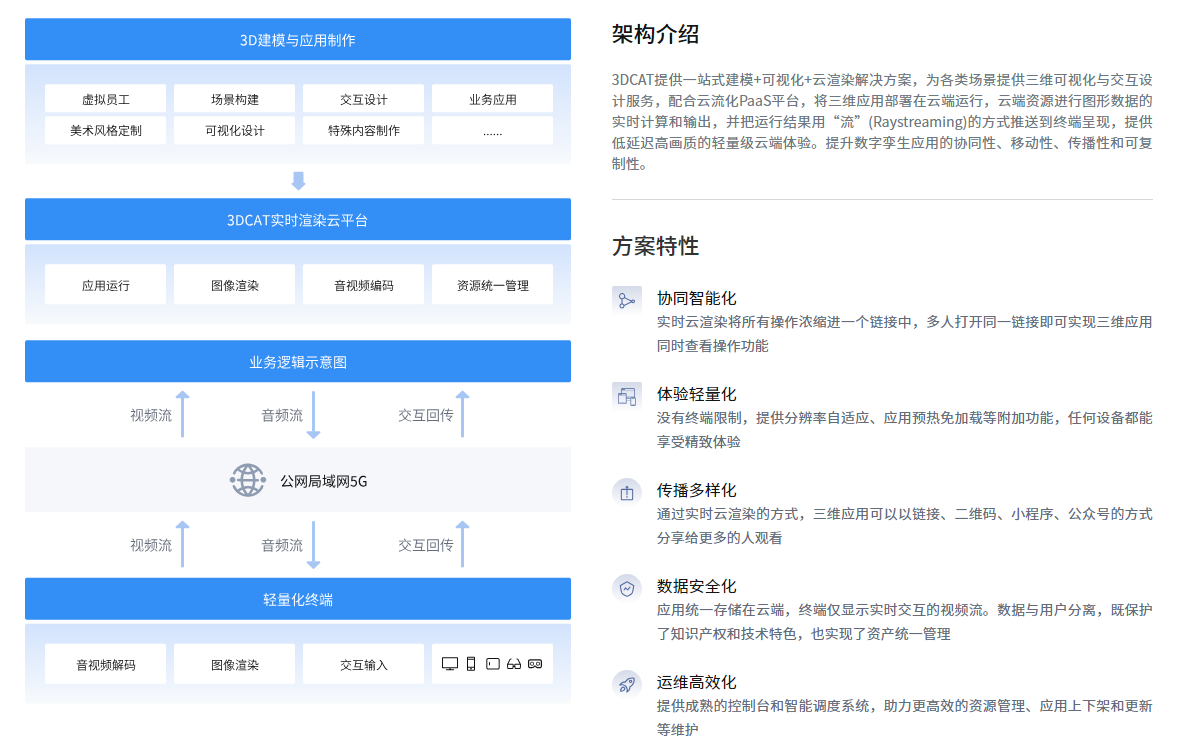Click the 运维高效化 title text

pyautogui.click(x=697, y=682)
